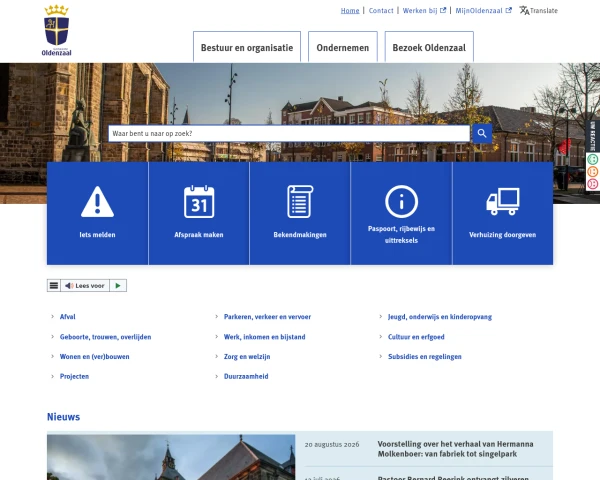This screenshot has height=480, width=600.
Task: Click the magnifying glass search button
Action: (482, 134)
